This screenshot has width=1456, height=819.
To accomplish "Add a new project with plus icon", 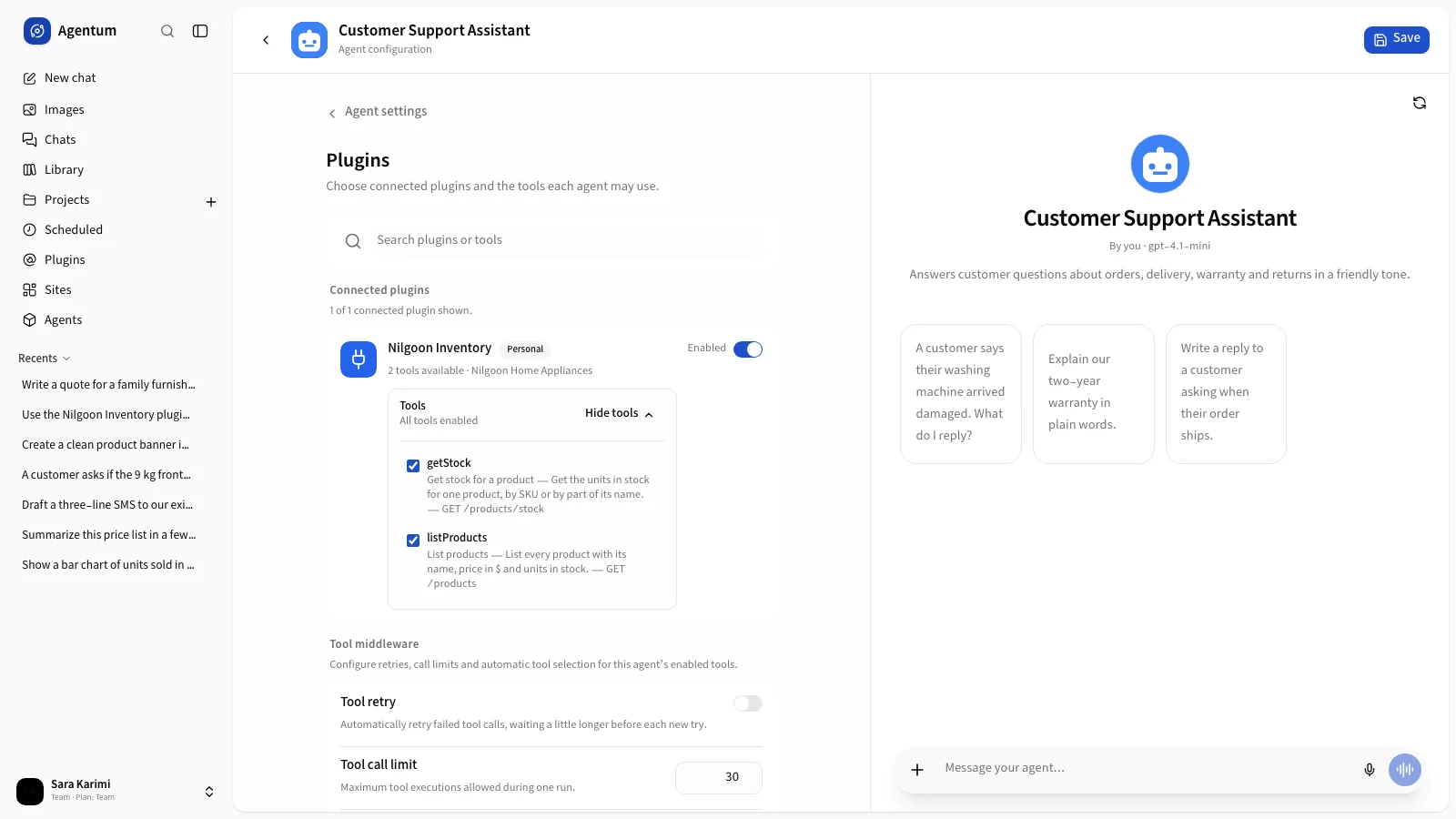I will click(x=211, y=202).
